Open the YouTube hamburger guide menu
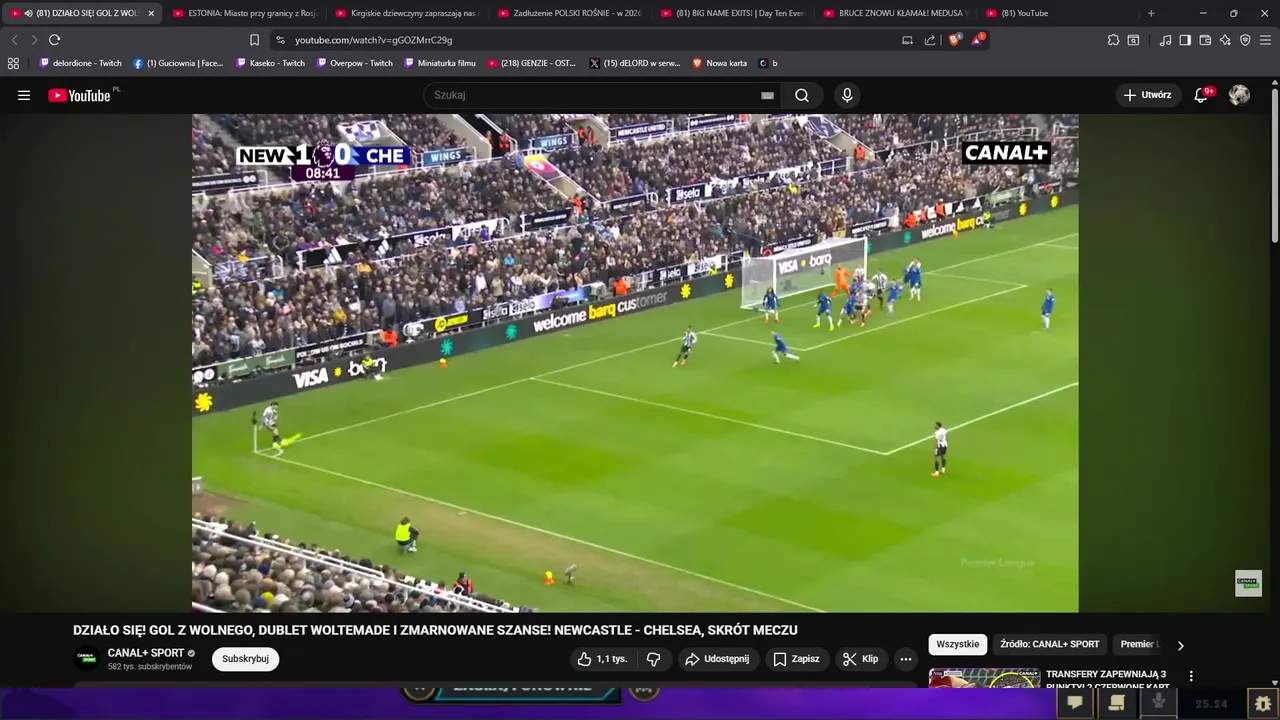Image resolution: width=1280 pixels, height=720 pixels. [24, 95]
